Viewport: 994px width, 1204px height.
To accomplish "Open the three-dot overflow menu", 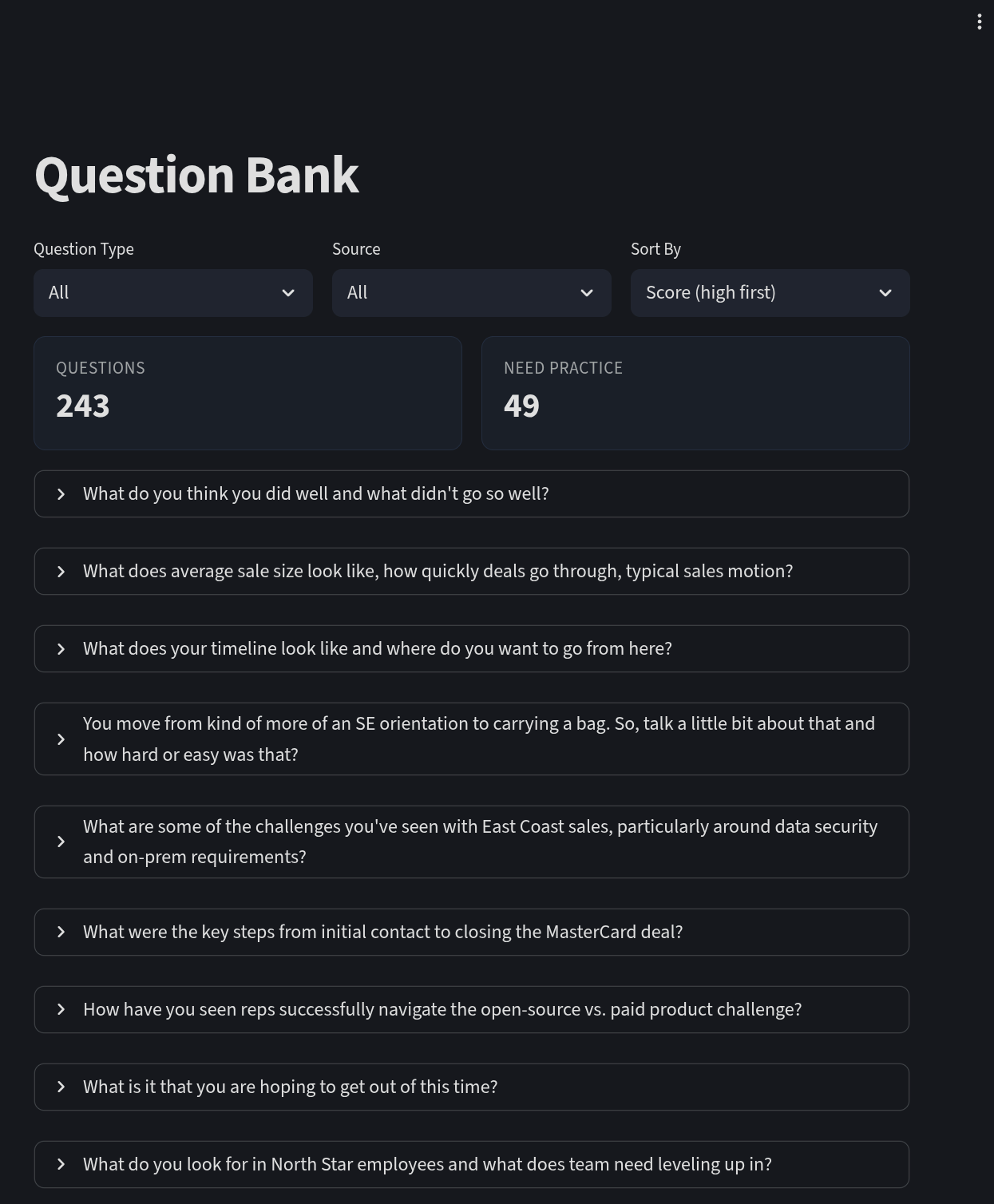I will 980,22.
